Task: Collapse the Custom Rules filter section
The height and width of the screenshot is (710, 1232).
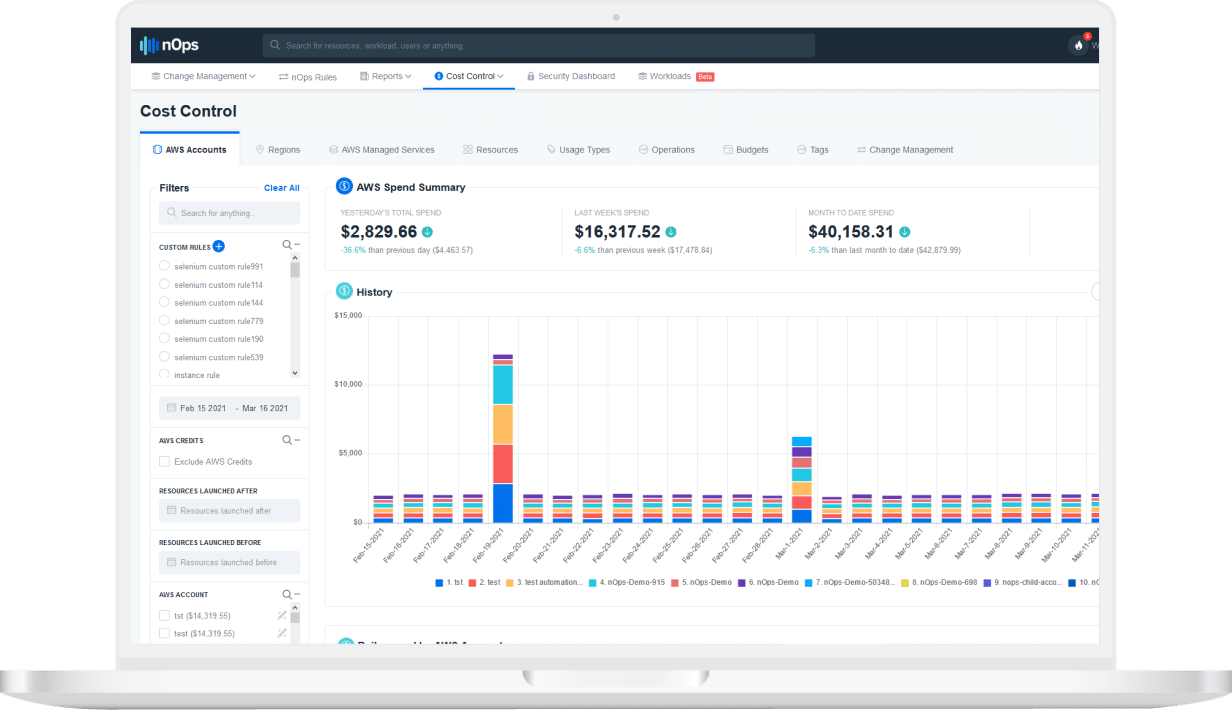Action: (297, 245)
